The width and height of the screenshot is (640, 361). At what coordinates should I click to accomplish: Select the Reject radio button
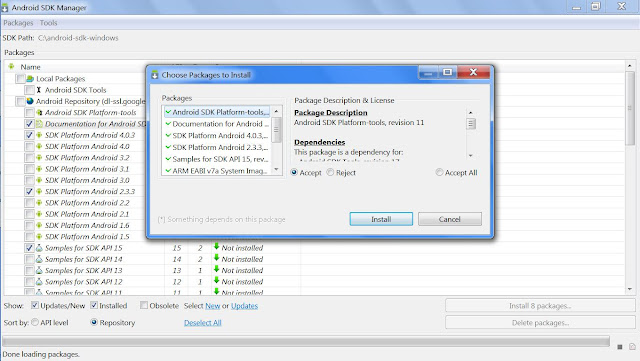coord(330,172)
